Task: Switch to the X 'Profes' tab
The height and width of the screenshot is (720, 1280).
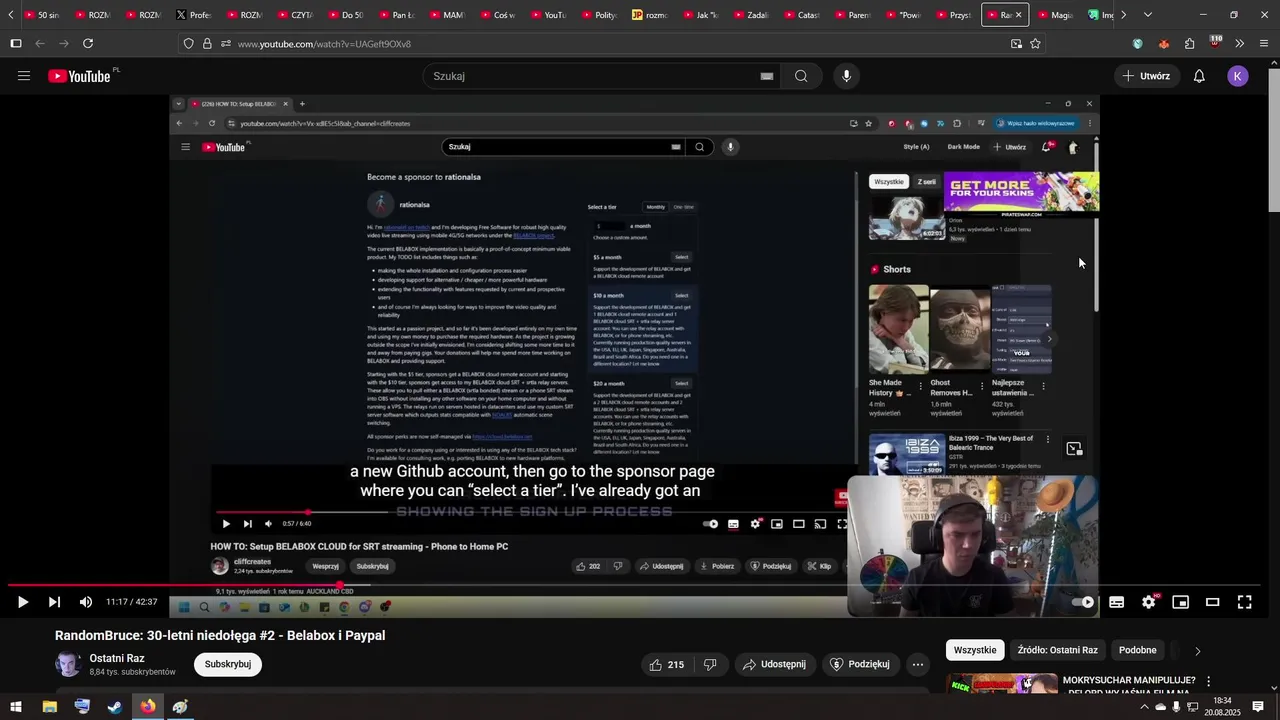Action: click(194, 15)
